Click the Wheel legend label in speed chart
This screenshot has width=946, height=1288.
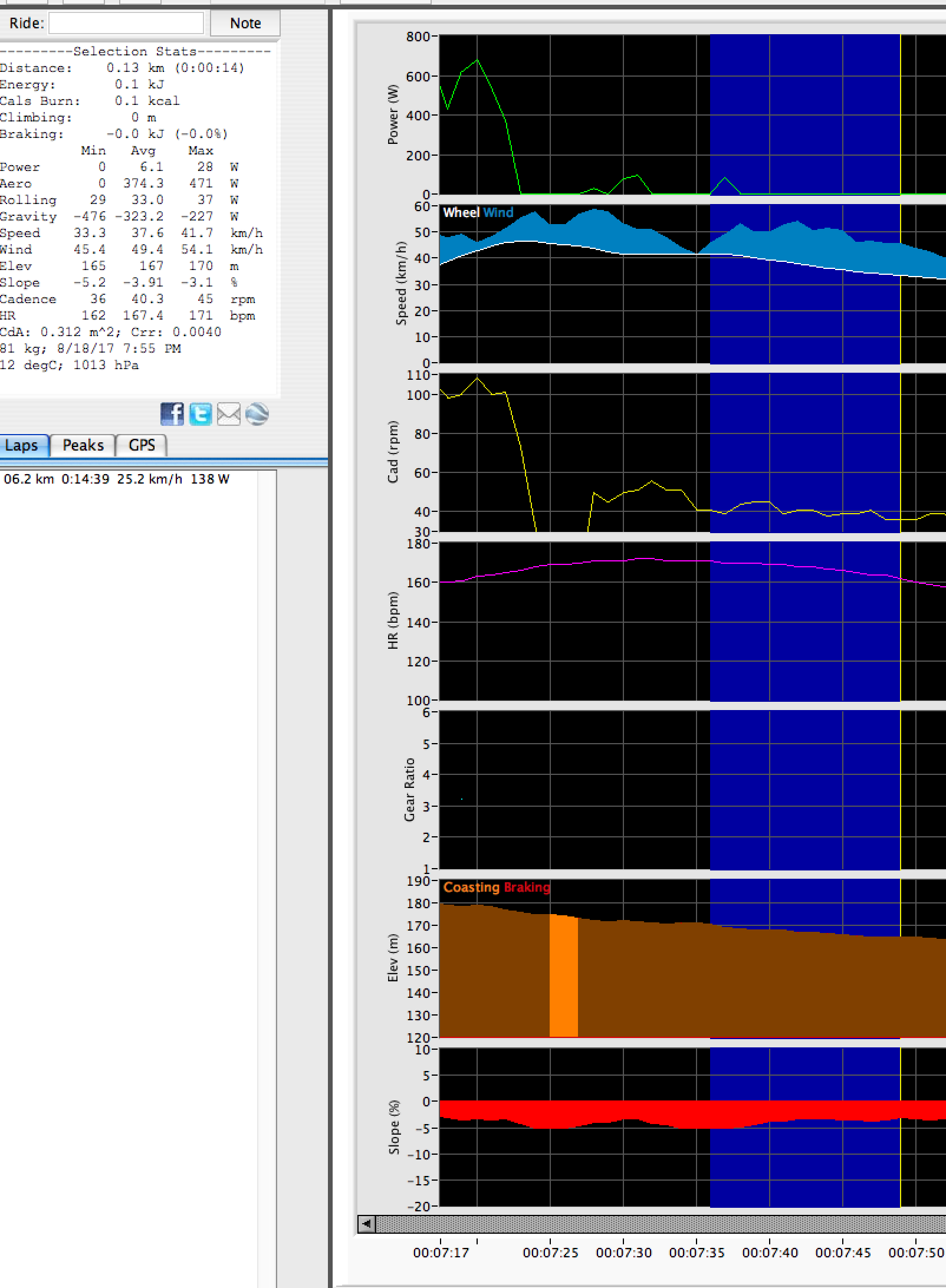pos(461,212)
